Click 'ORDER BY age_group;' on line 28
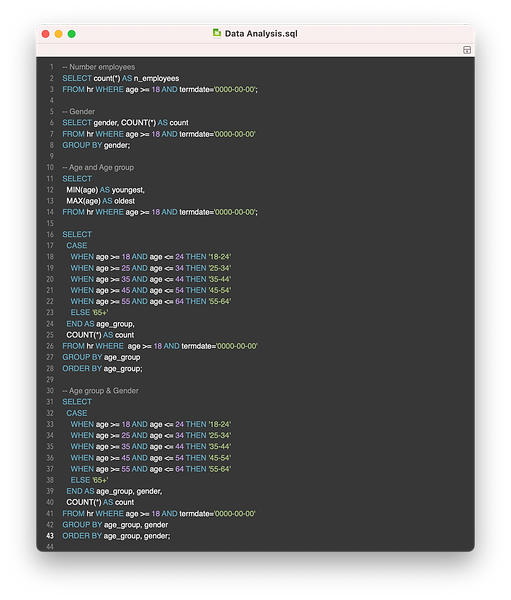 point(102,368)
